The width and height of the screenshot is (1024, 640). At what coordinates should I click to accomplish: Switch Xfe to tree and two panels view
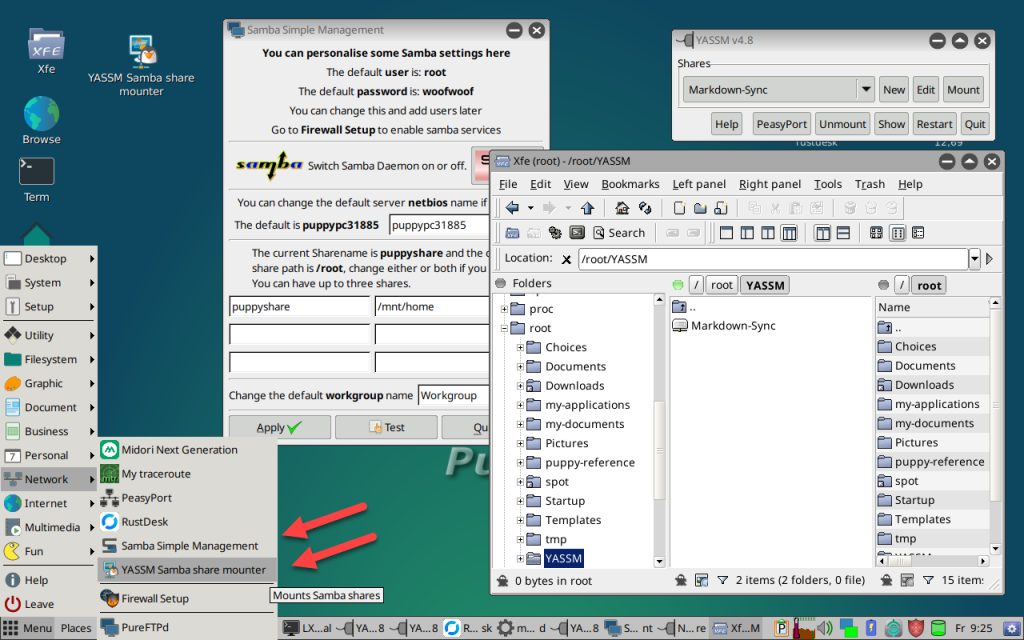point(789,232)
